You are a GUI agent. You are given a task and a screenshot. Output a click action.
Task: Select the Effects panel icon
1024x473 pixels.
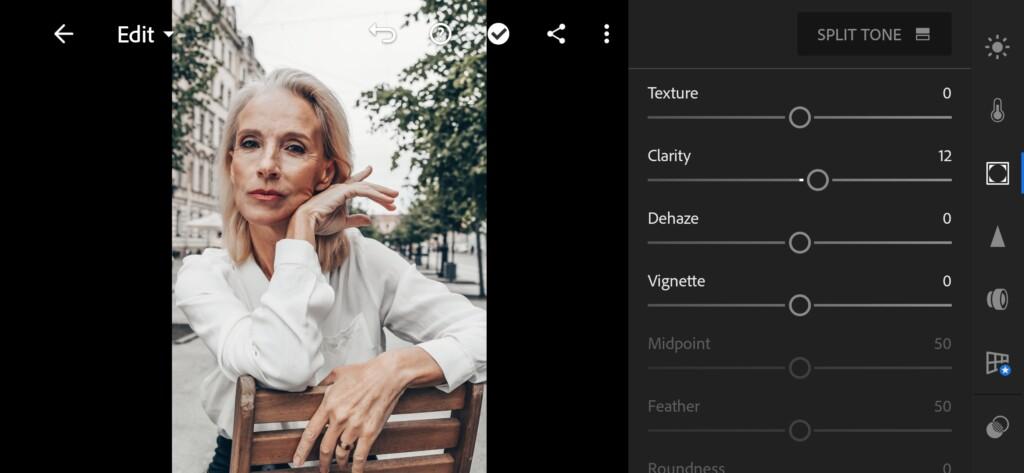point(997,173)
